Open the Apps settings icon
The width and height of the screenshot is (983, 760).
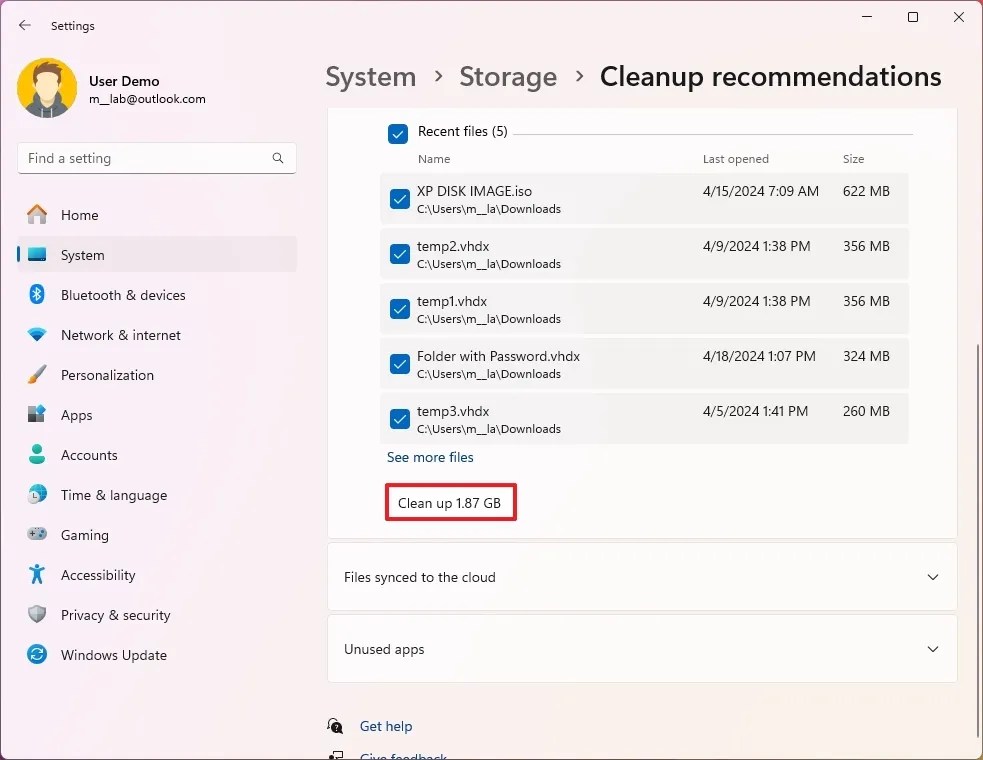37,415
